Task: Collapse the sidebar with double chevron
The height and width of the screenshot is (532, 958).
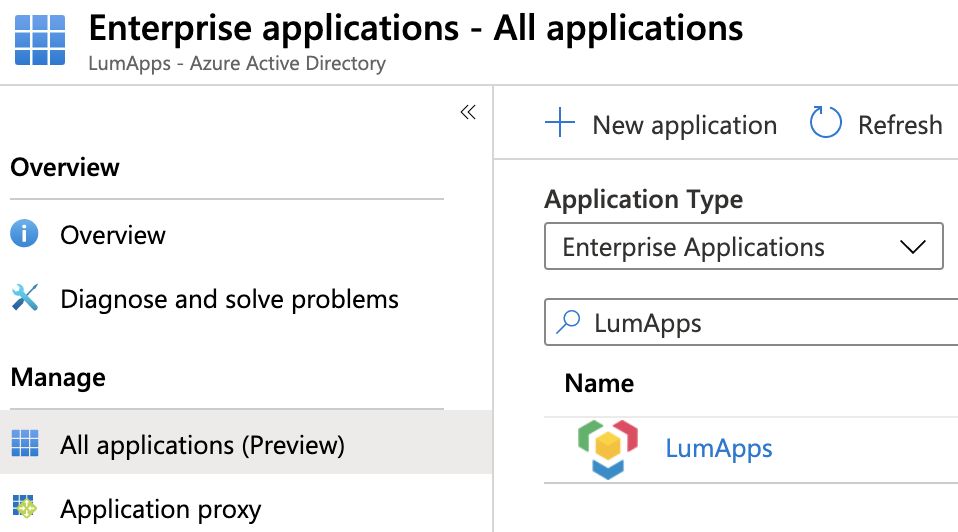Action: click(468, 112)
